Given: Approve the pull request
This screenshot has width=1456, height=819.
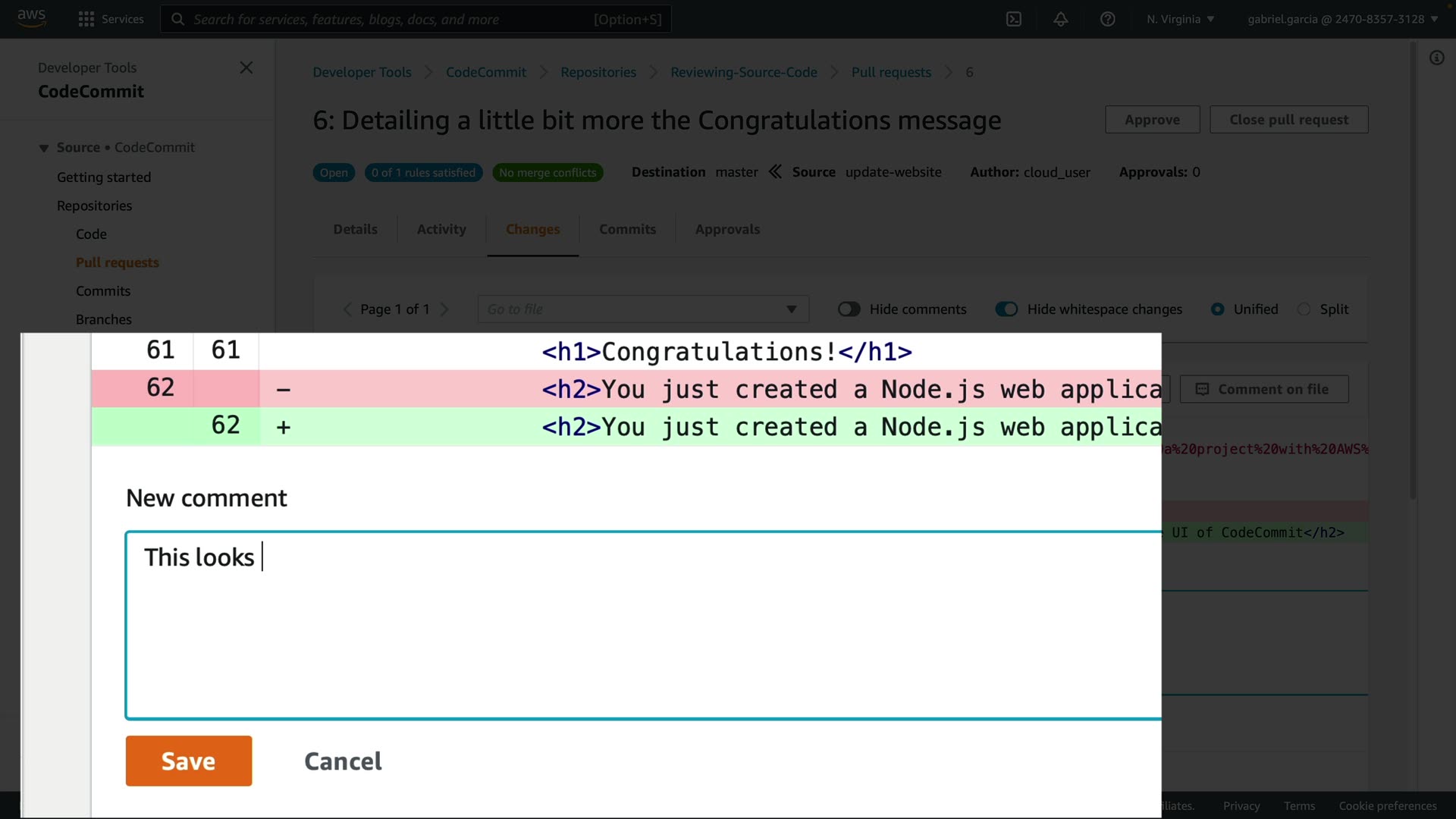Looking at the screenshot, I should [x=1152, y=120].
